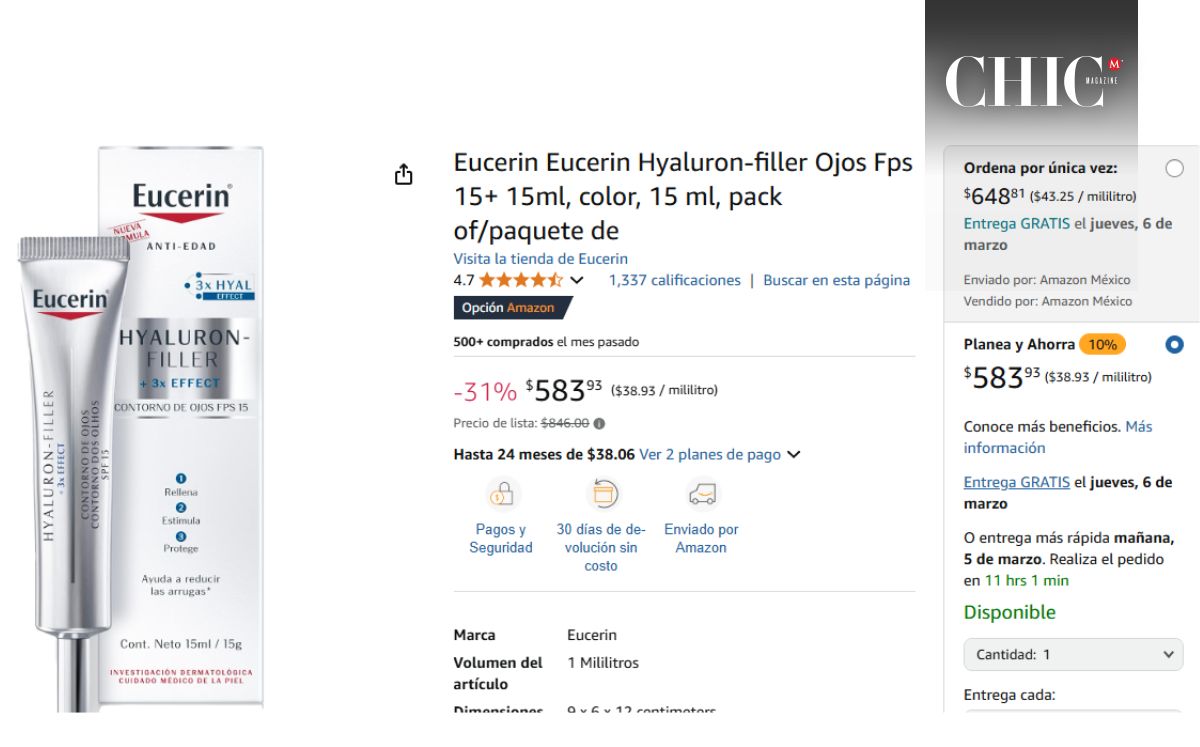The image size is (1200, 747).
Task: Click the list price info icon
Action: click(599, 424)
